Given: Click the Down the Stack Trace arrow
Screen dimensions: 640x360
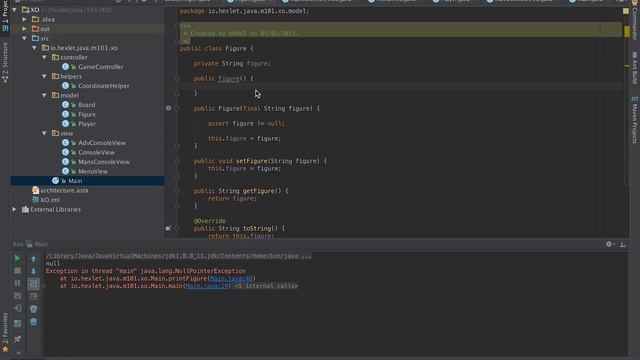Looking at the screenshot, I should (x=33, y=271).
